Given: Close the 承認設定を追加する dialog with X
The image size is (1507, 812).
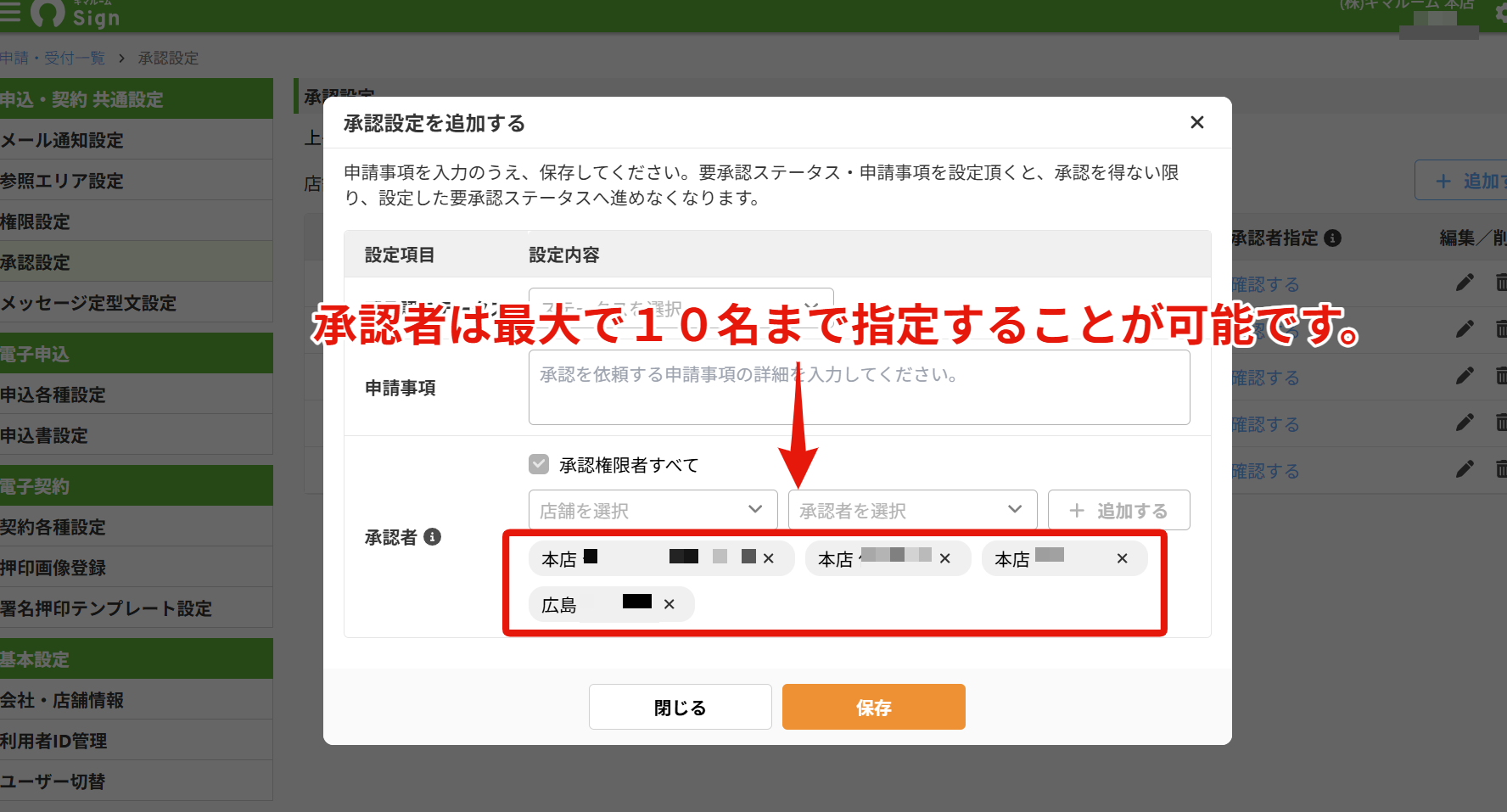Looking at the screenshot, I should (x=1196, y=122).
